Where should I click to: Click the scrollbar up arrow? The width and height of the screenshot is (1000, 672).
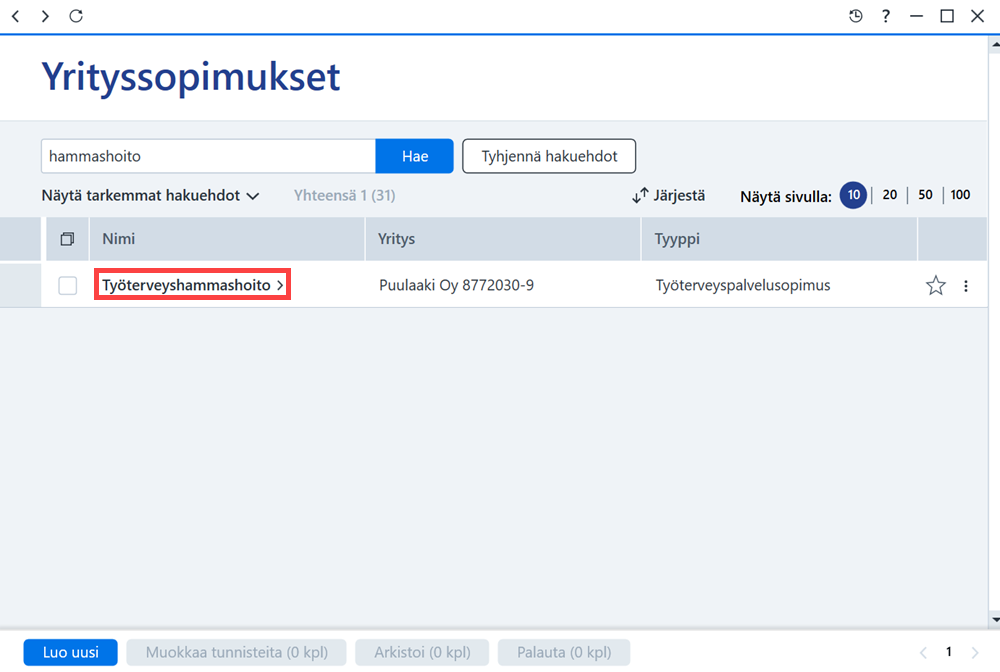pyautogui.click(x=995, y=45)
